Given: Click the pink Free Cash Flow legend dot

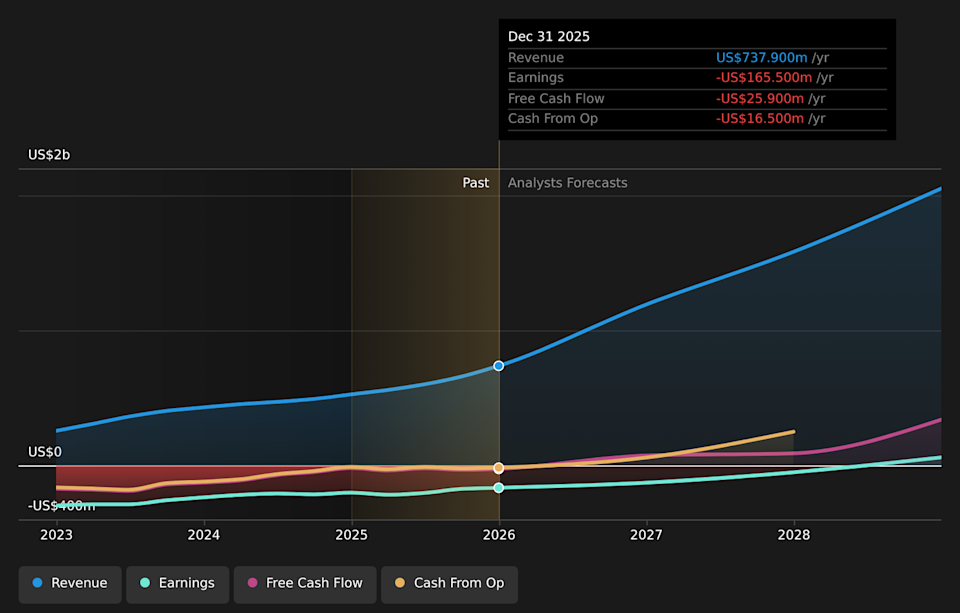Looking at the screenshot, I should (x=250, y=584).
